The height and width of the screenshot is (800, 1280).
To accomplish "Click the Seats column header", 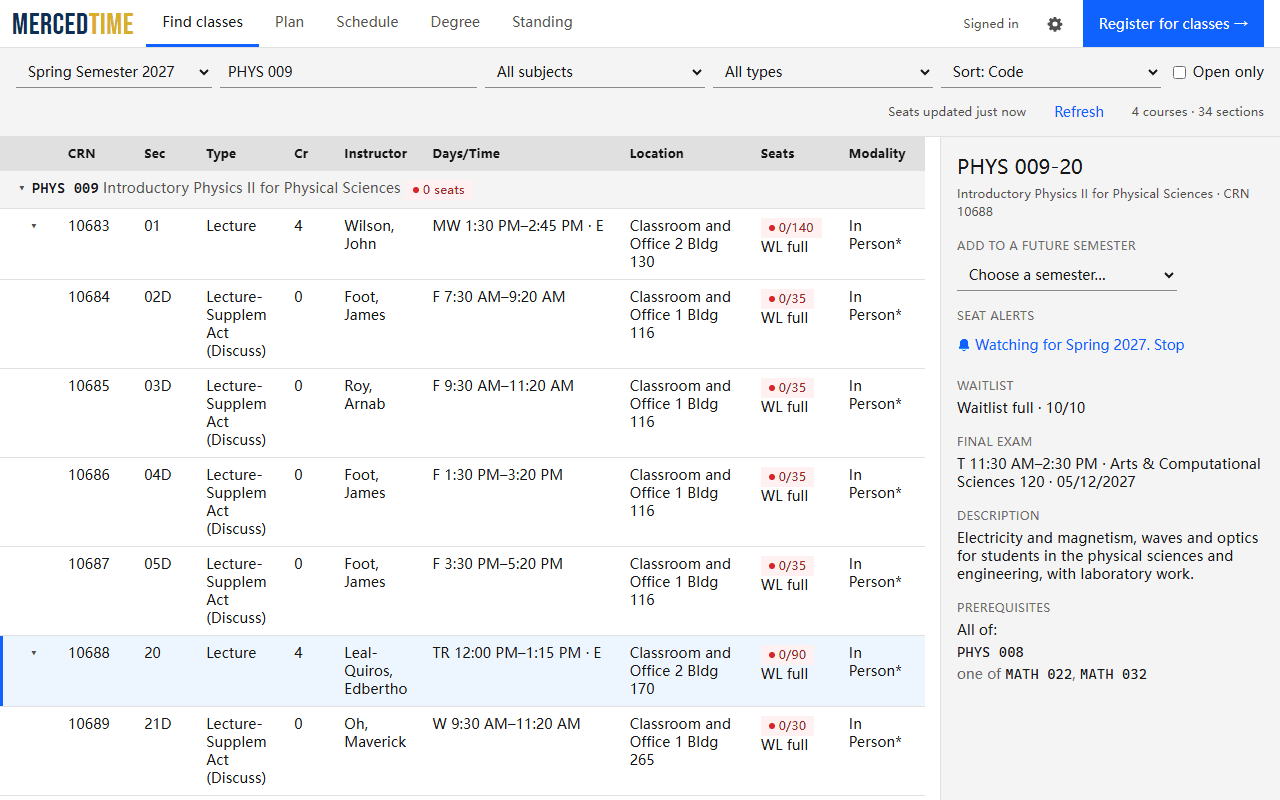I will (x=777, y=154).
